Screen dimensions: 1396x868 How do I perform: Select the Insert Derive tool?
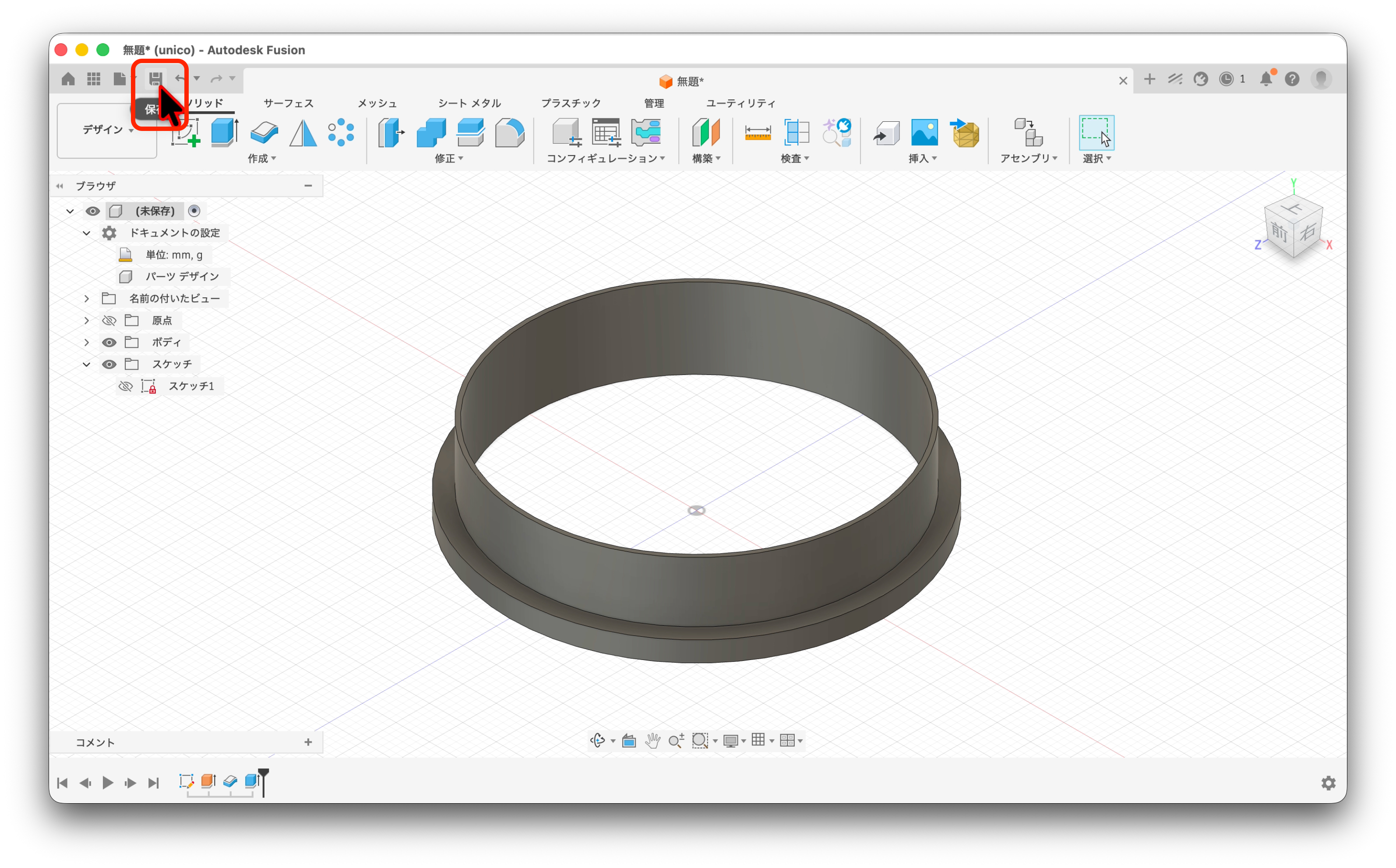(x=886, y=134)
